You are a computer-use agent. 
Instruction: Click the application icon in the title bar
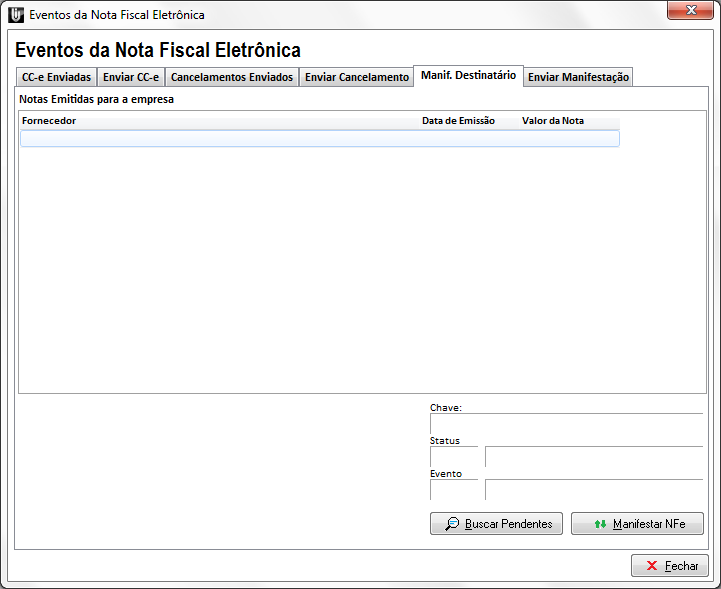[16, 15]
